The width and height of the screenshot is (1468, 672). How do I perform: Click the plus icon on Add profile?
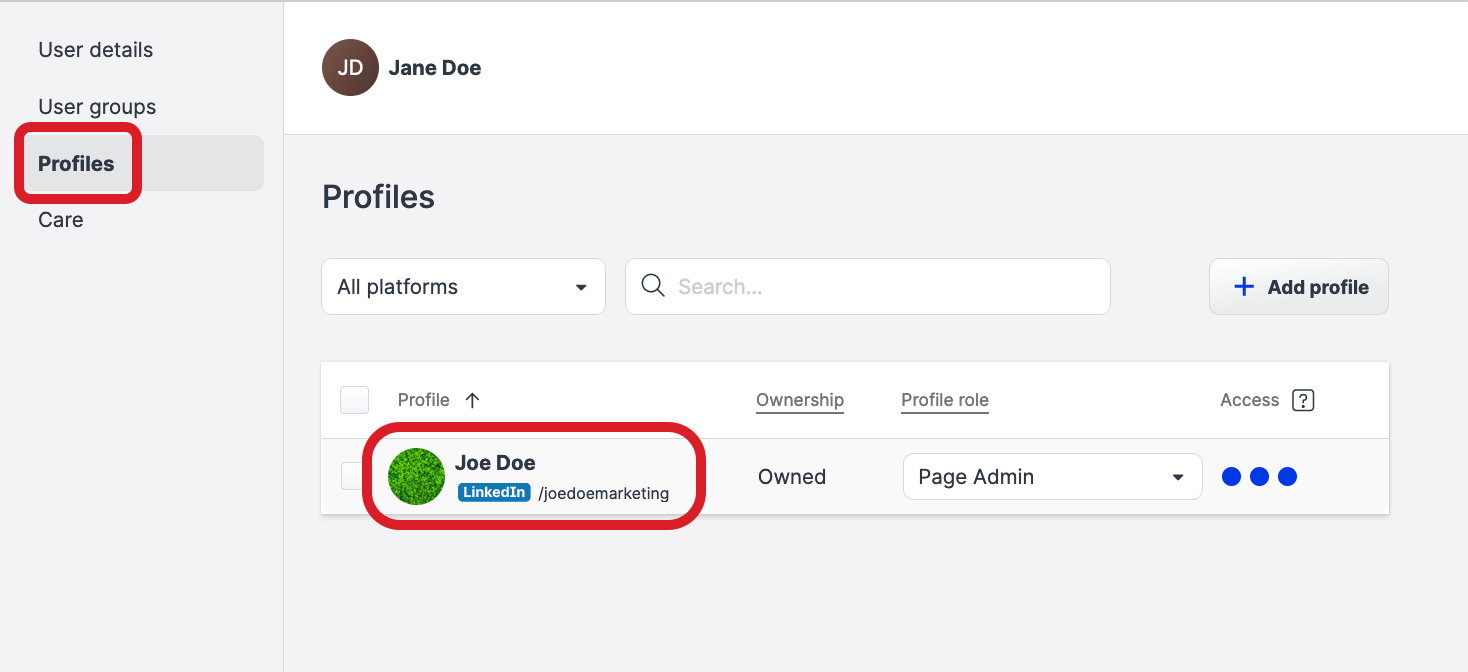1244,287
